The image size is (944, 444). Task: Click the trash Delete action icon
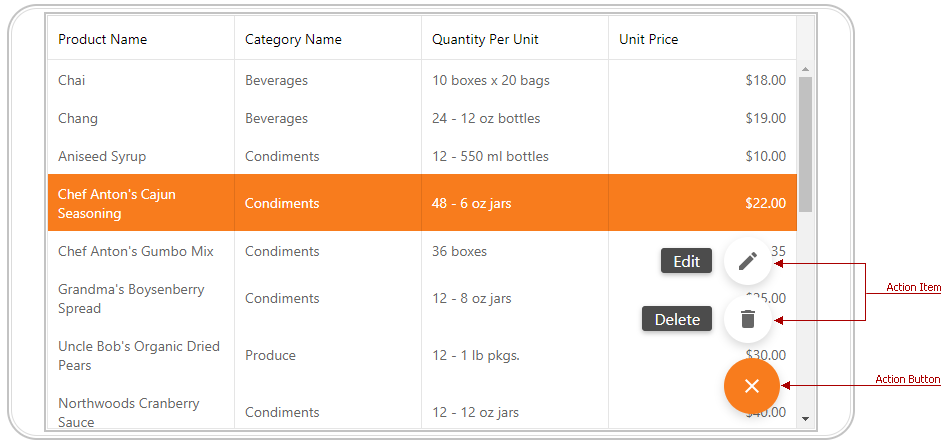(748, 319)
